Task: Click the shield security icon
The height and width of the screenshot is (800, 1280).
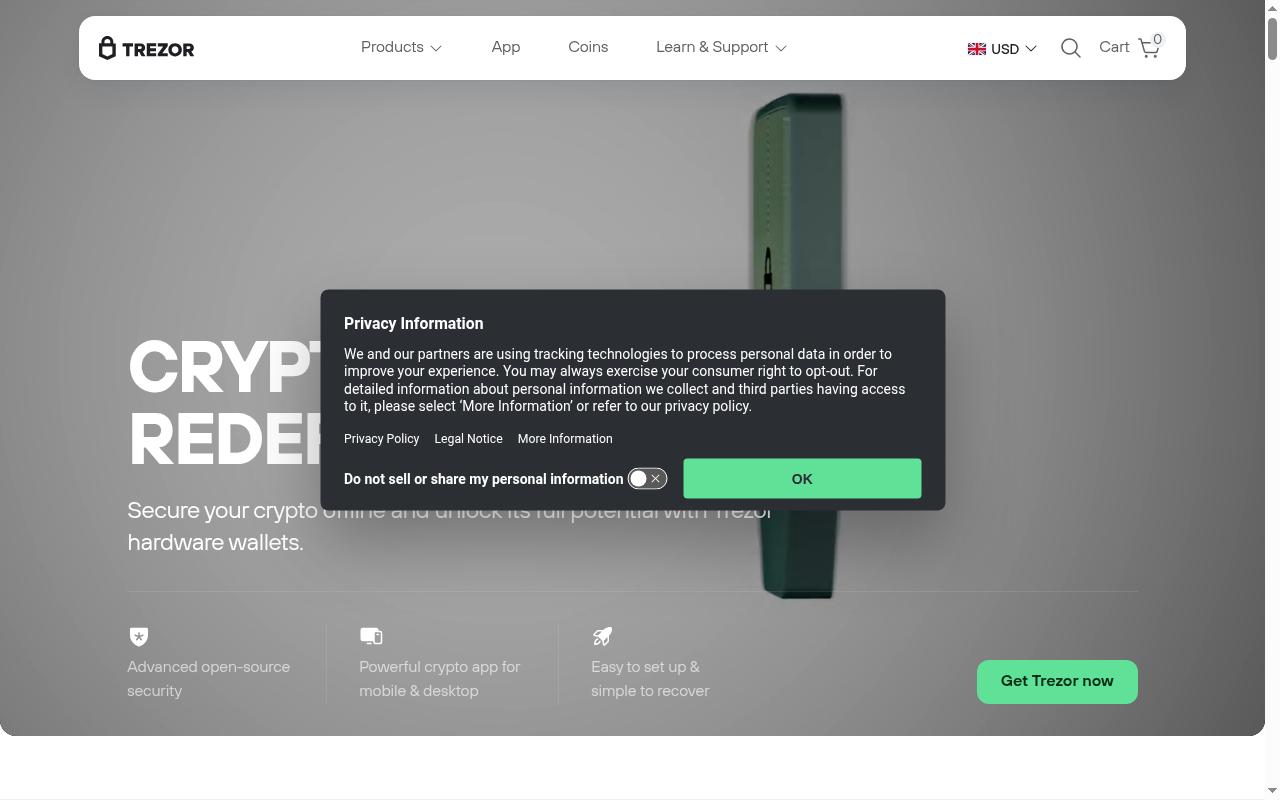Action: click(x=139, y=636)
